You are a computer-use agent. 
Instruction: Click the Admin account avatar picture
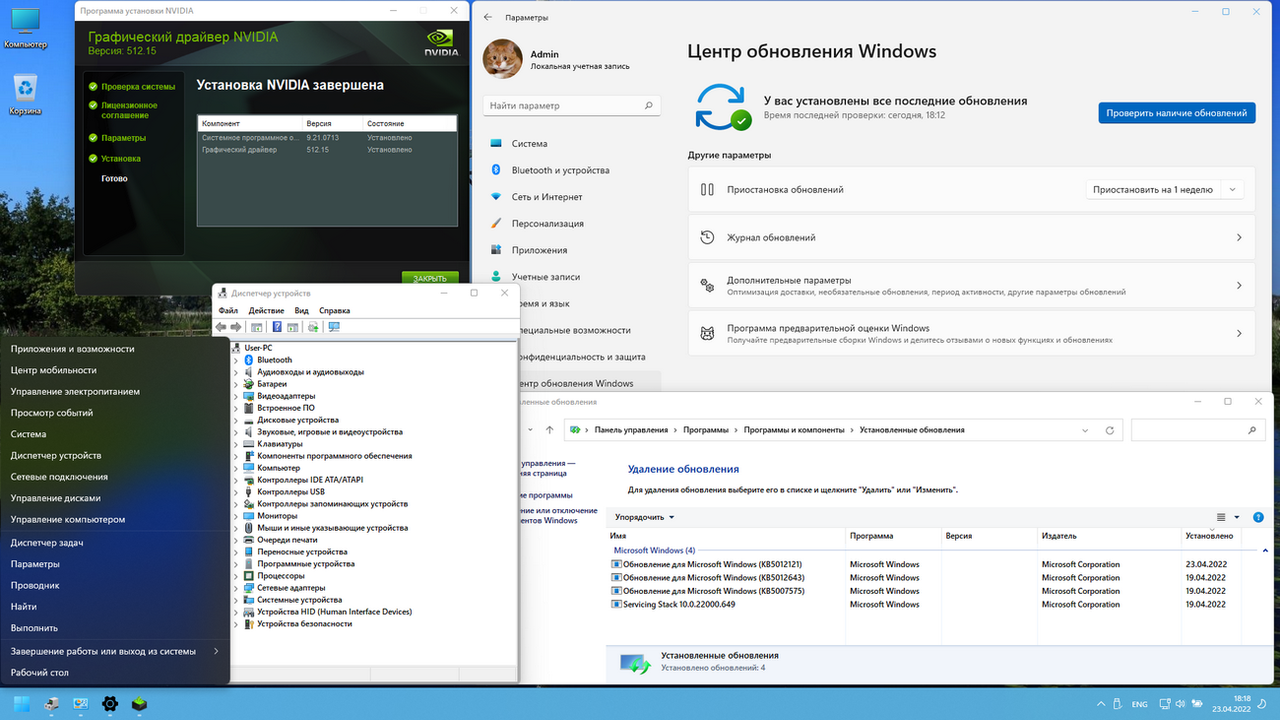click(x=502, y=59)
